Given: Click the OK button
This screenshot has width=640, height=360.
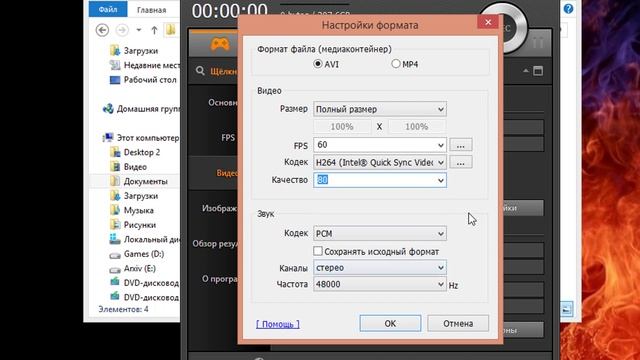Looking at the screenshot, I should 390,323.
